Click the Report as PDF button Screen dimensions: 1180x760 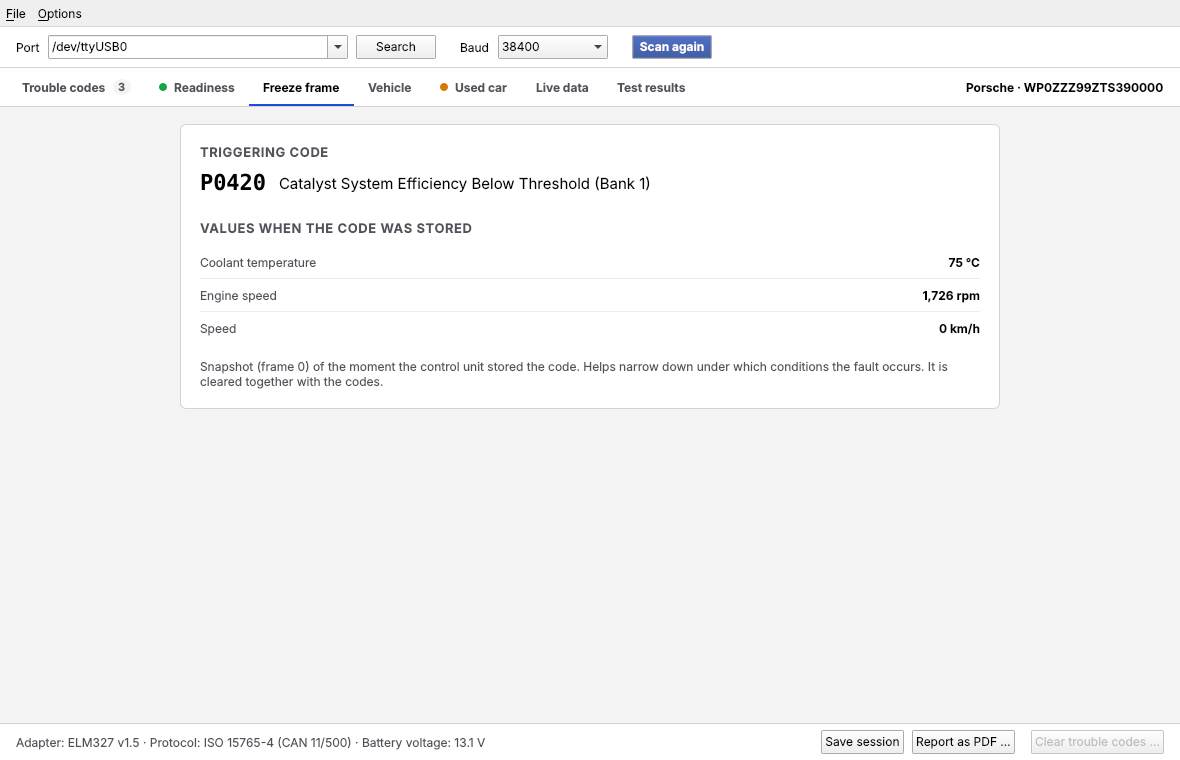(963, 742)
